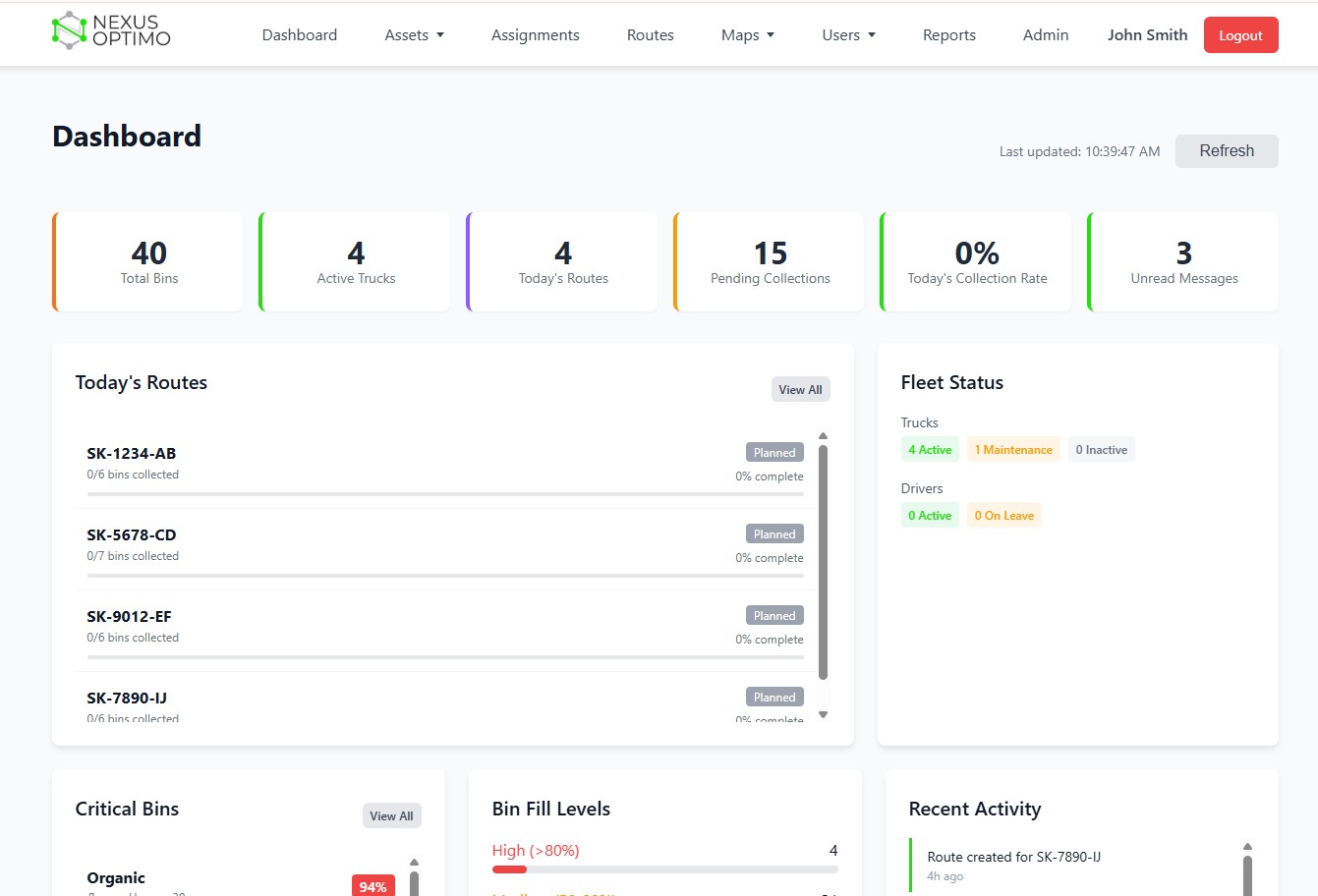Click the Nexus Optimo logo icon
Viewport: 1318px width, 896px height.
coord(69,30)
